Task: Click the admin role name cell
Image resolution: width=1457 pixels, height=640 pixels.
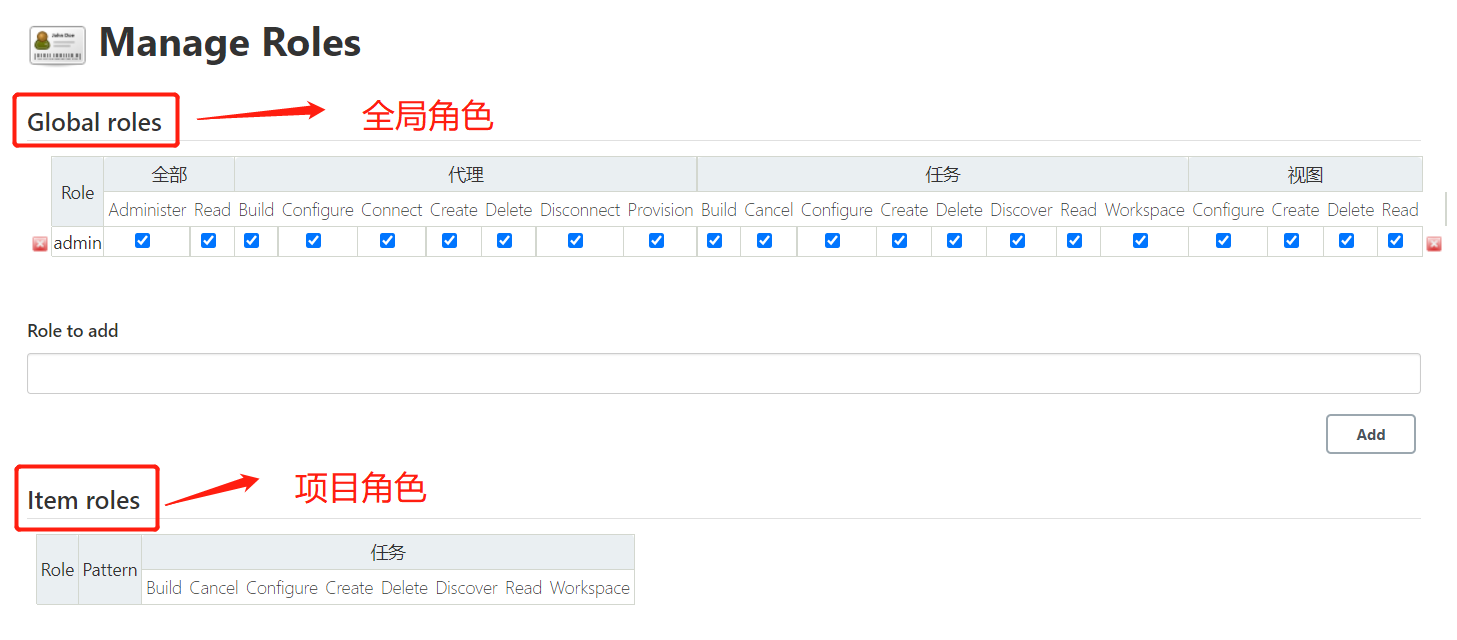Action: coord(77,242)
